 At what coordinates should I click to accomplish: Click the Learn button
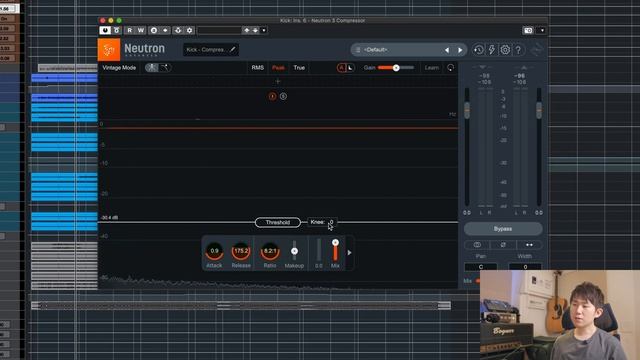coord(431,68)
